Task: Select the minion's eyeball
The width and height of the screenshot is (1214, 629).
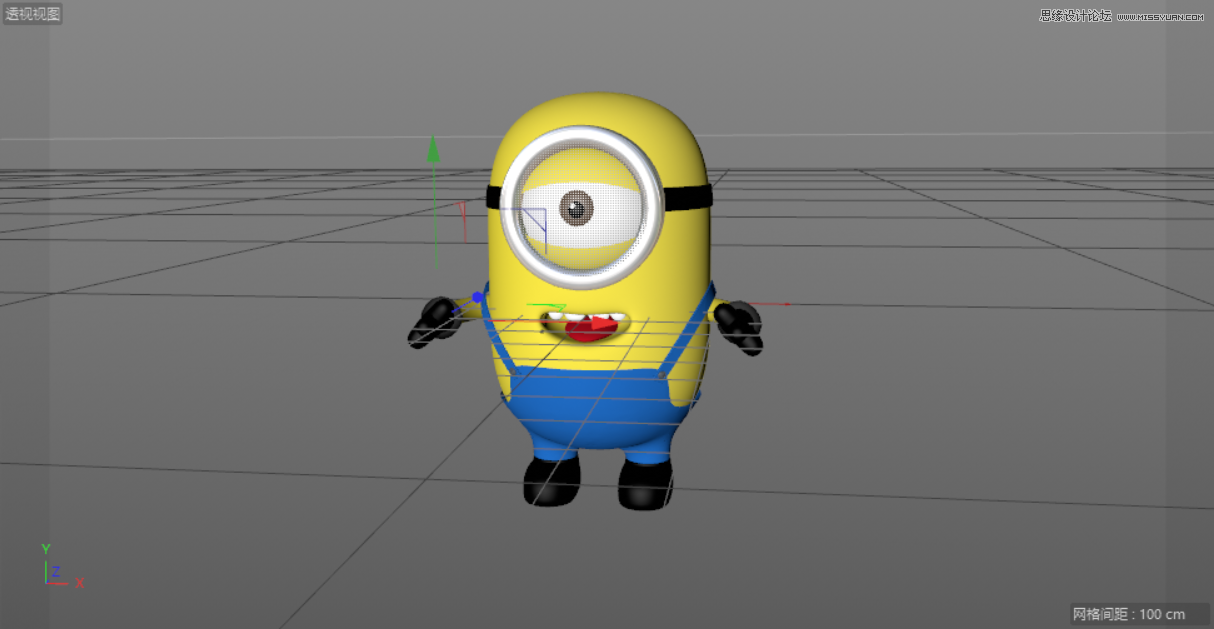Action: point(578,205)
